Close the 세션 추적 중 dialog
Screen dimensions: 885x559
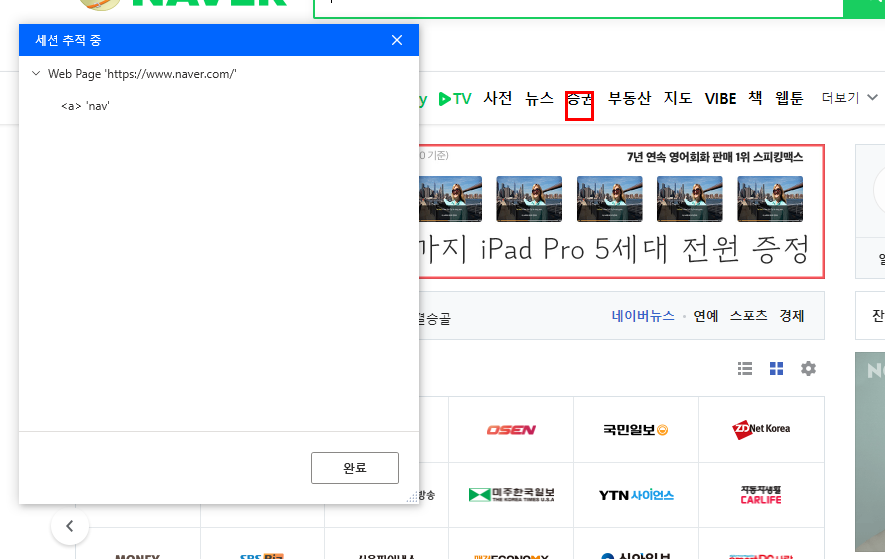pos(397,40)
